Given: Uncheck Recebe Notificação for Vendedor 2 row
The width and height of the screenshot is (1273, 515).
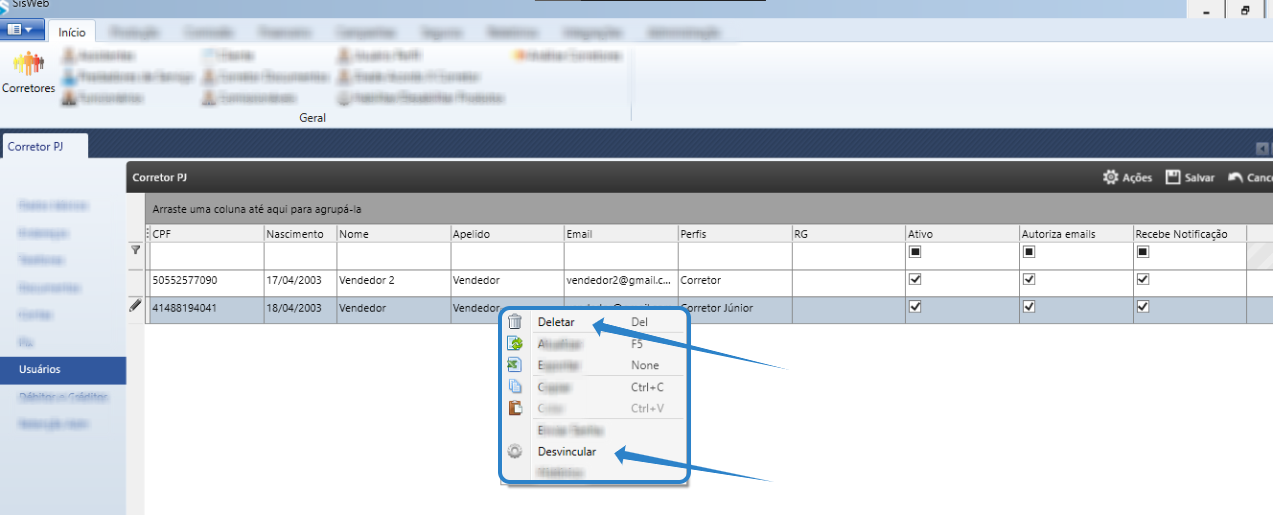Looking at the screenshot, I should point(1142,280).
